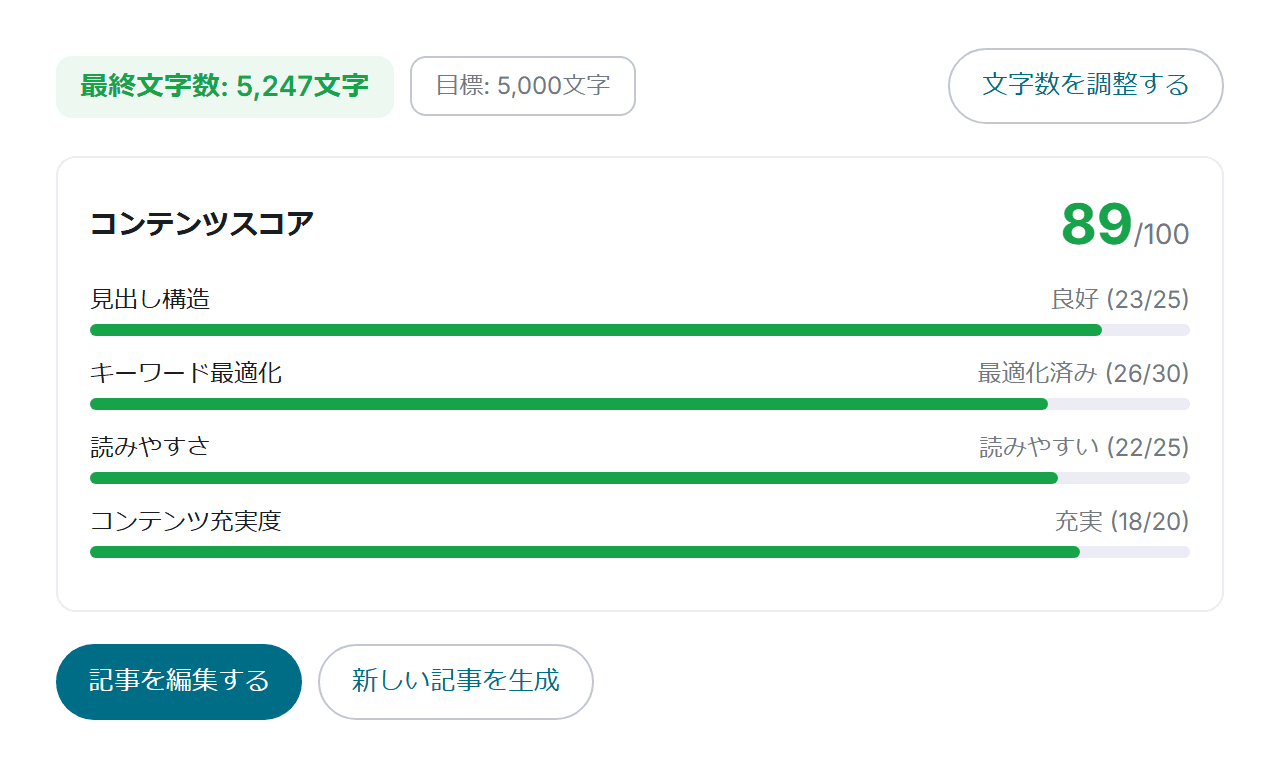
Task: Click the 文字数を調整する button
Action: [1085, 86]
